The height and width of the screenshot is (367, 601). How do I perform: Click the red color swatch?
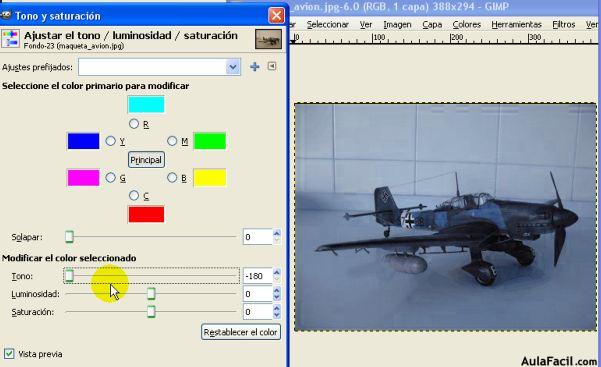click(x=146, y=214)
